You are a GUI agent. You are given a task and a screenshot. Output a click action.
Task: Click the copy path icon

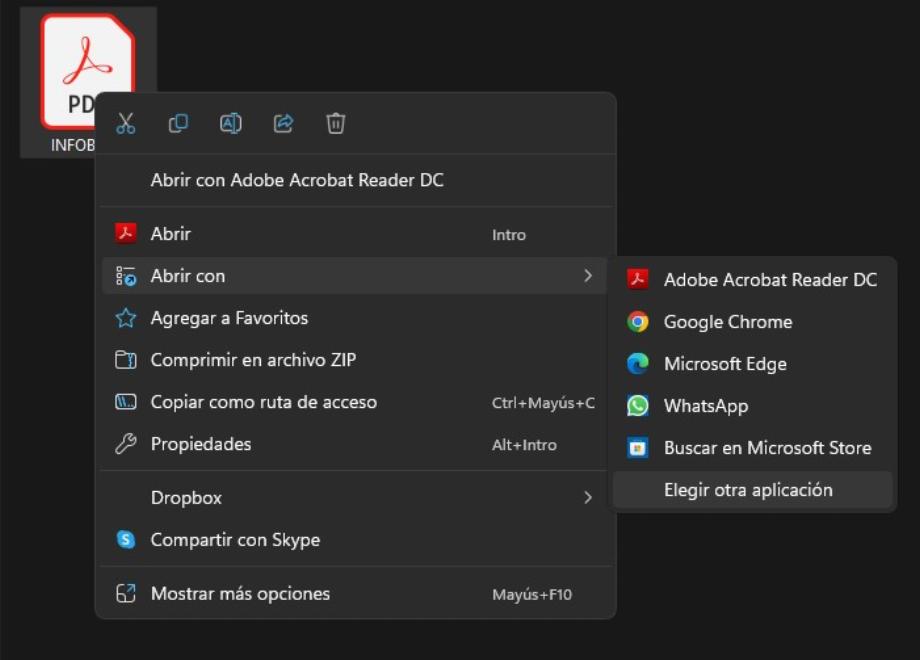point(126,402)
